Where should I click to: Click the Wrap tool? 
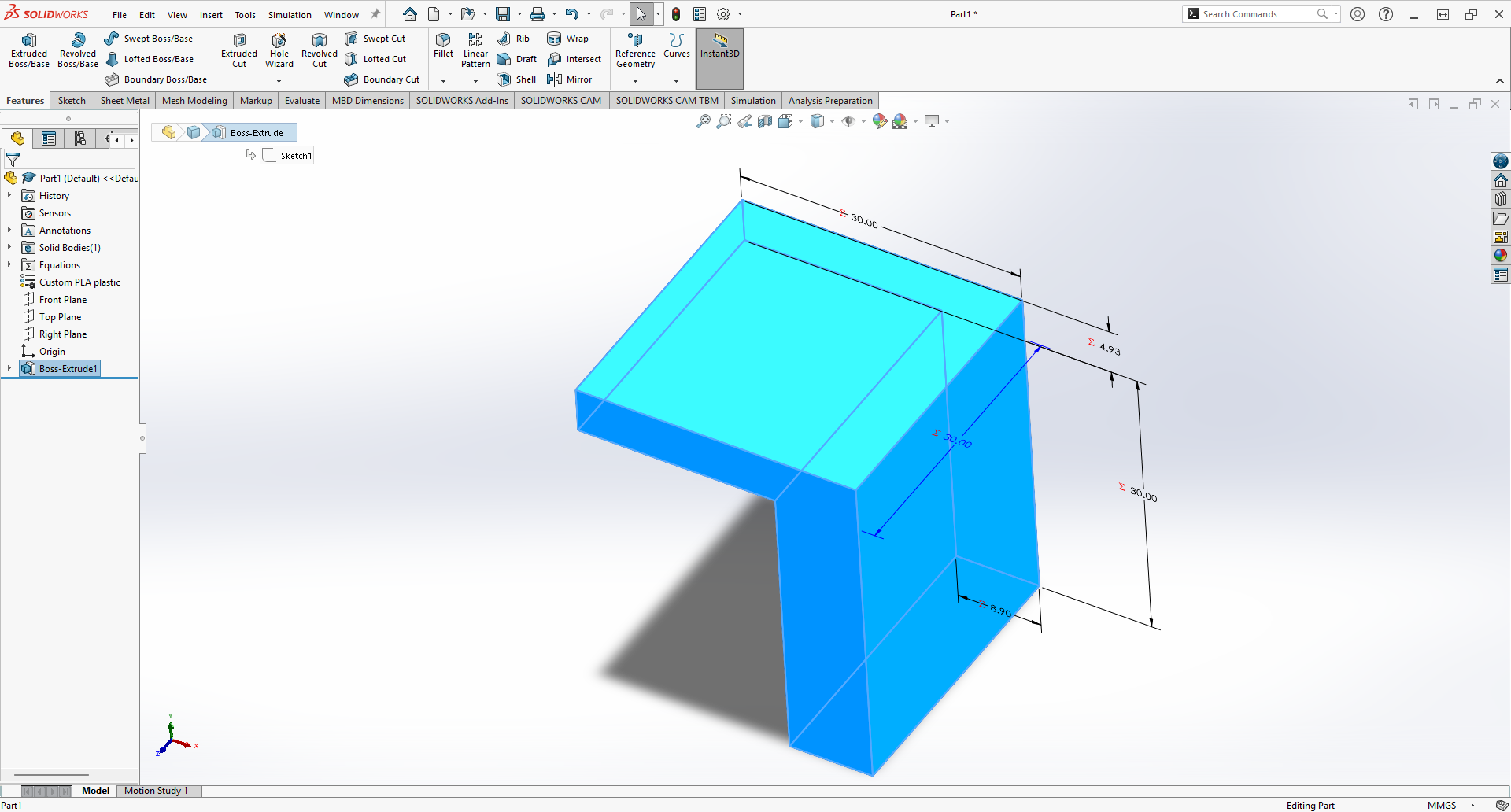pos(567,39)
